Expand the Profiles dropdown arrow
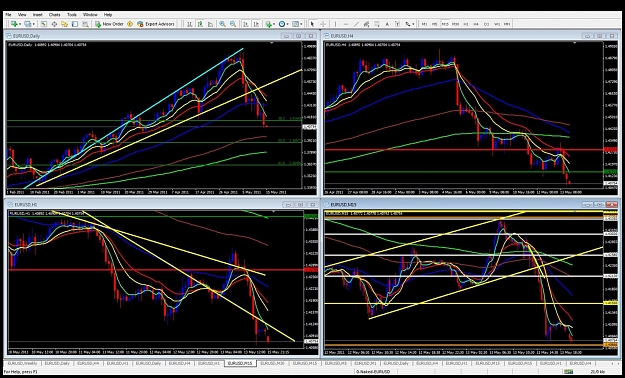This screenshot has width=625, height=378. tap(33, 24)
